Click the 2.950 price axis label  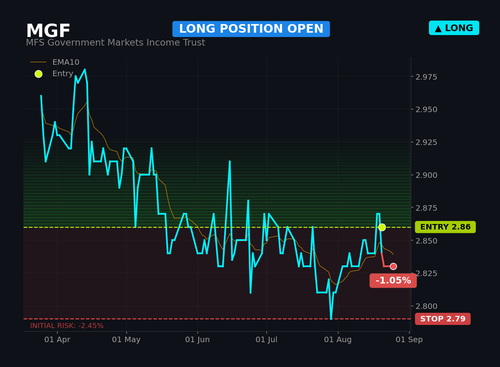[426, 109]
